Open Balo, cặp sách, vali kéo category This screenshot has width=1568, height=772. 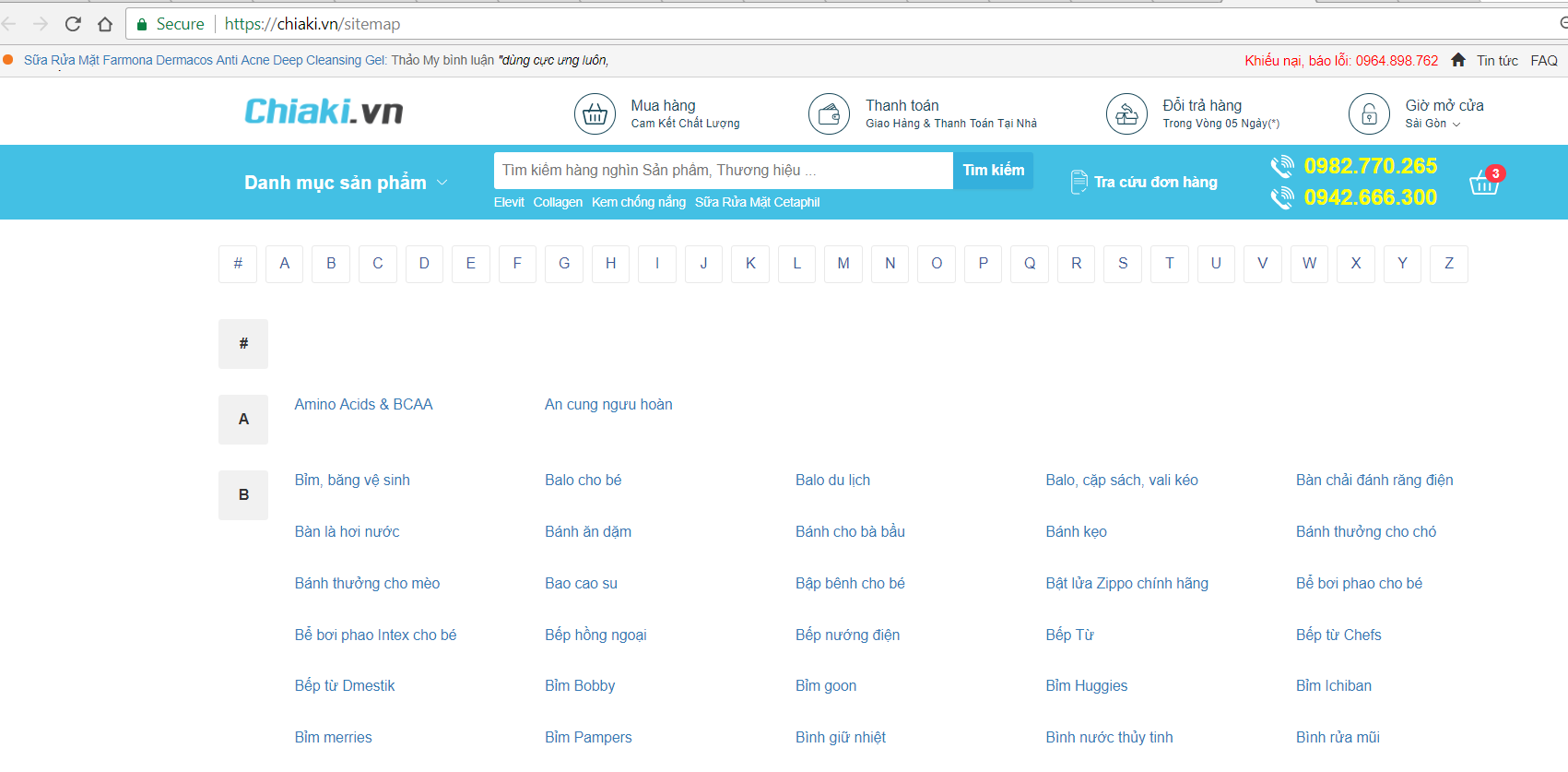click(x=1122, y=481)
